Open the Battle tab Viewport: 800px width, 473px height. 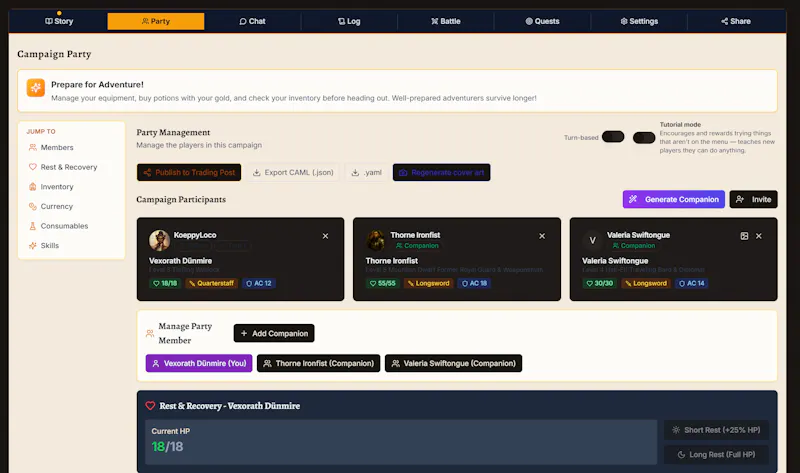pyautogui.click(x=446, y=21)
